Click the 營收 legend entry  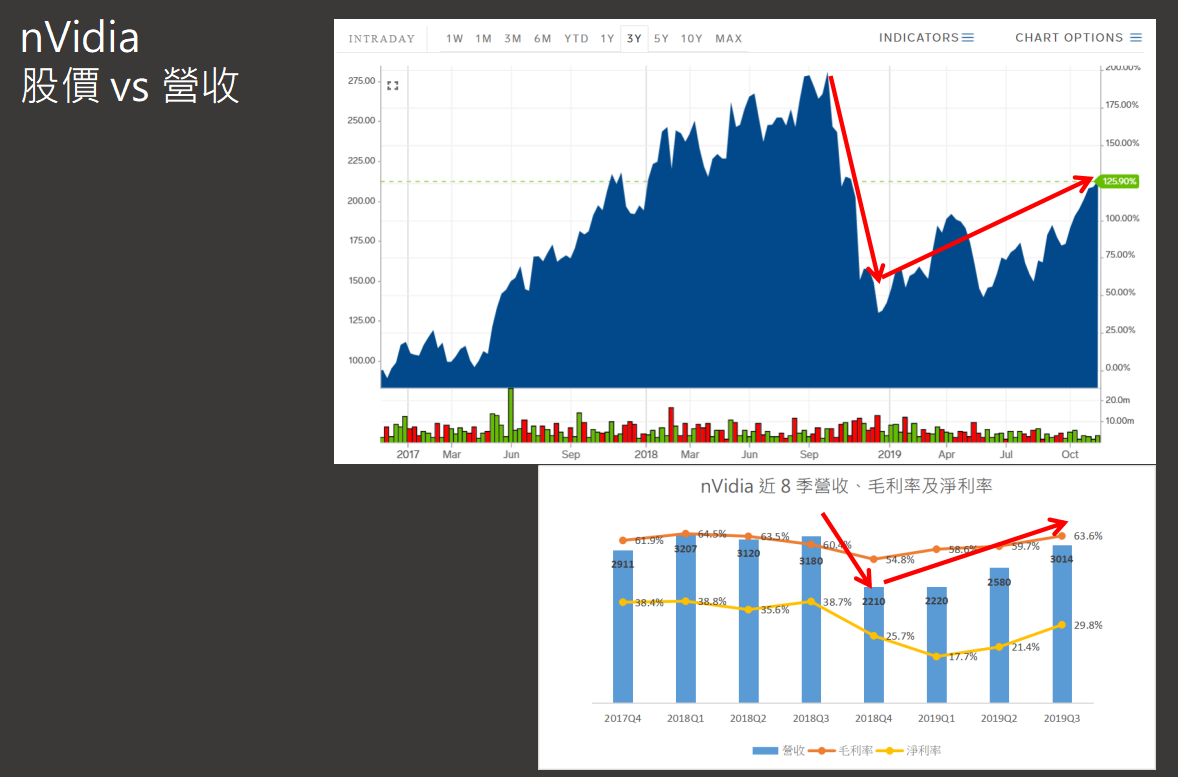point(778,750)
